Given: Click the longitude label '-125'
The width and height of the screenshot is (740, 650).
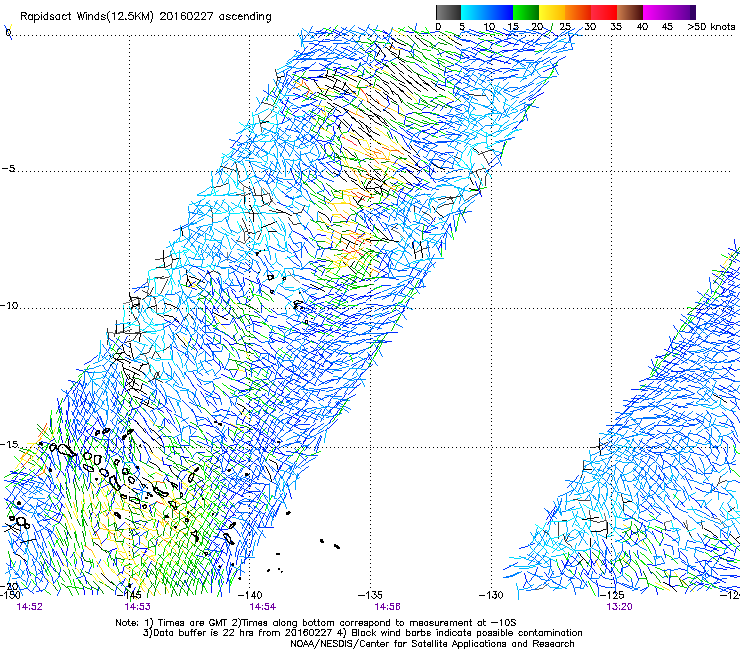Looking at the screenshot, I should [612, 595].
